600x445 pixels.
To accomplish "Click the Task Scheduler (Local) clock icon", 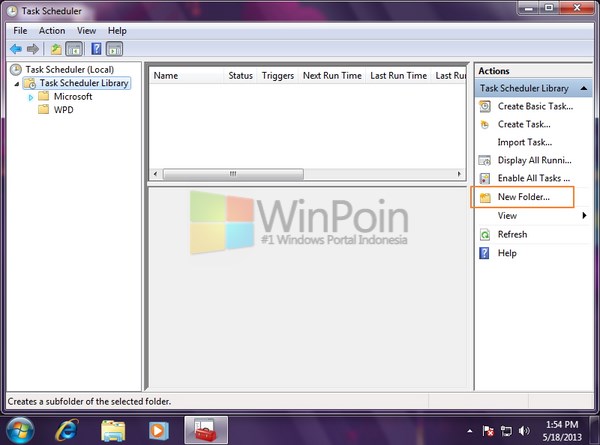I will click(16, 70).
